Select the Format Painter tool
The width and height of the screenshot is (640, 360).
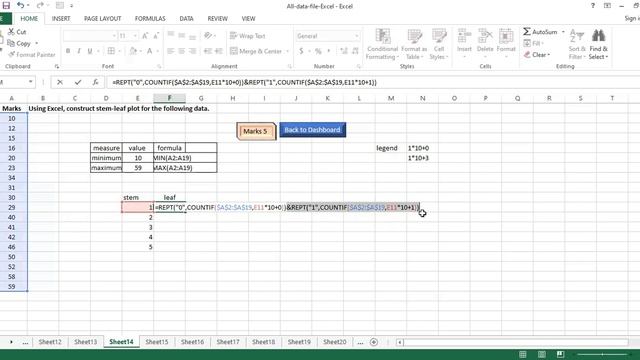[31, 54]
